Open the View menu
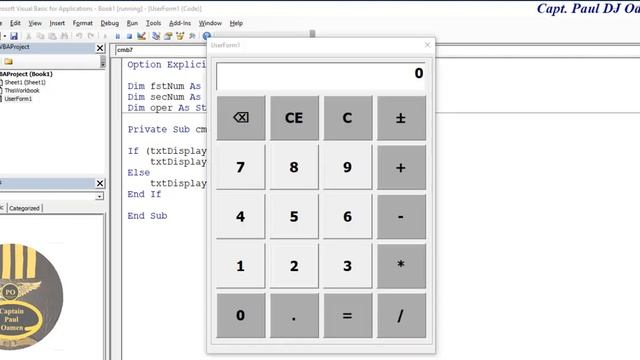640x360 pixels. click(x=35, y=23)
